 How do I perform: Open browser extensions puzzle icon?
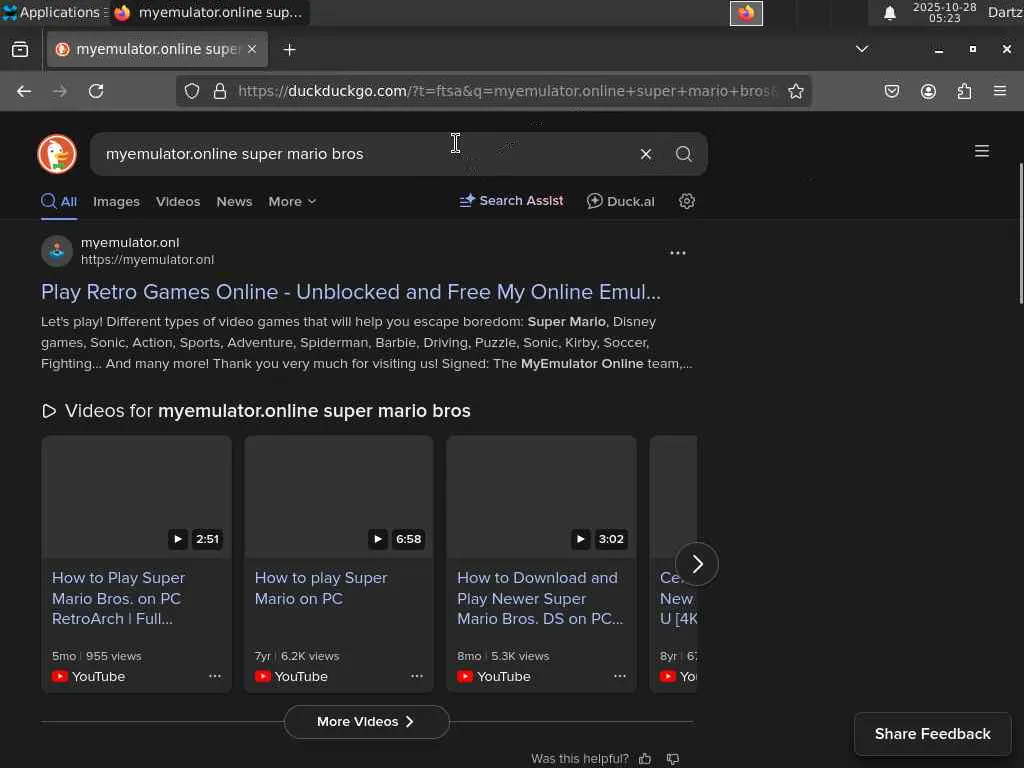[964, 91]
